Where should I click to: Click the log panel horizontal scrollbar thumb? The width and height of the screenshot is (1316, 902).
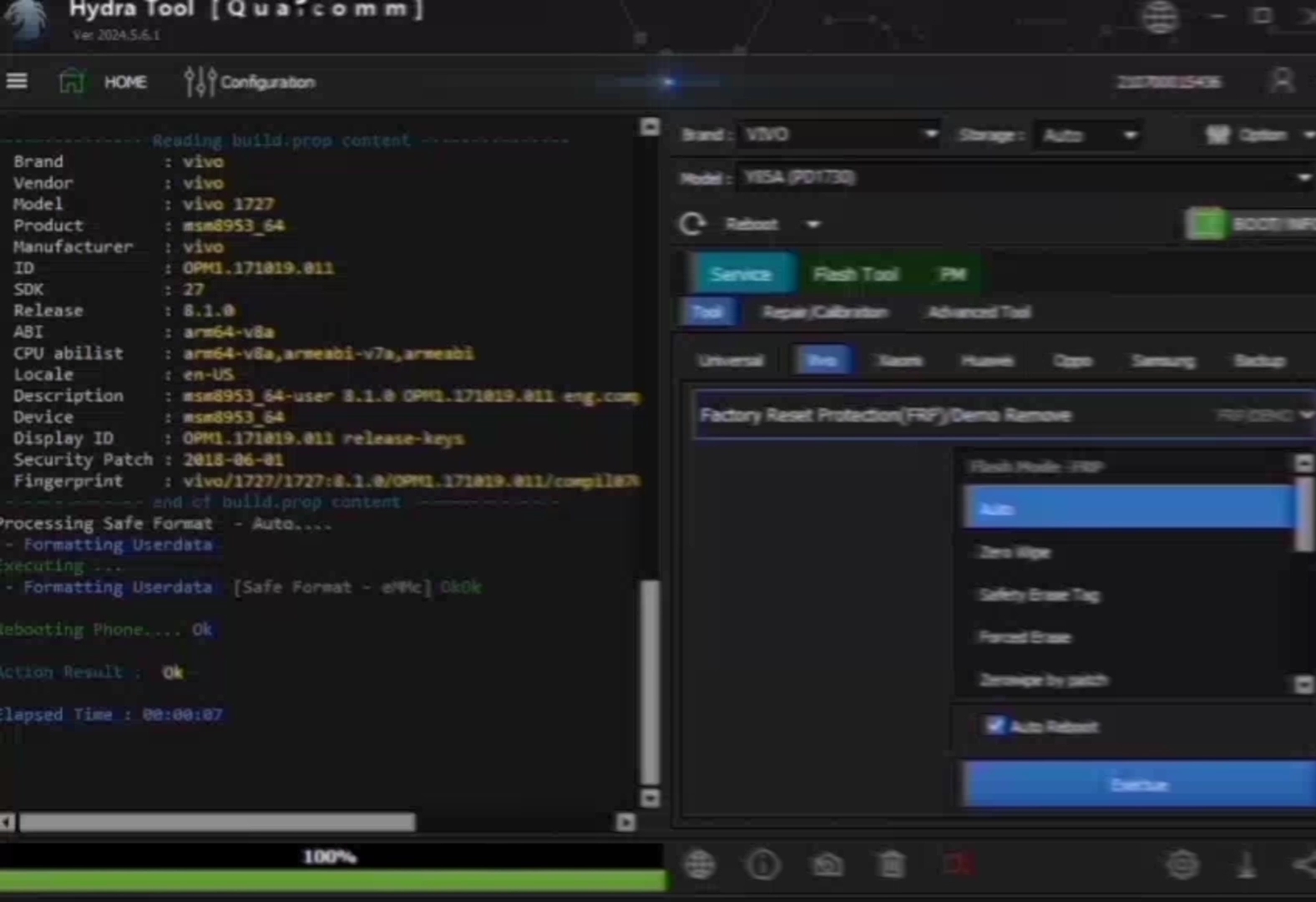click(217, 823)
